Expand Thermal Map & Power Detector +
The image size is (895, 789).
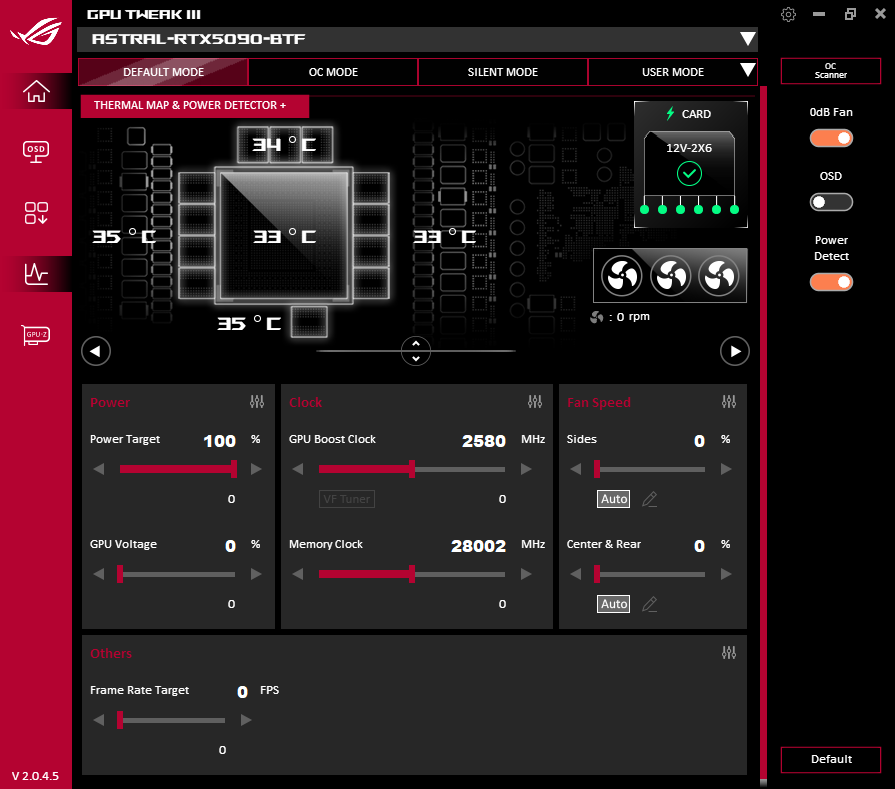click(195, 106)
